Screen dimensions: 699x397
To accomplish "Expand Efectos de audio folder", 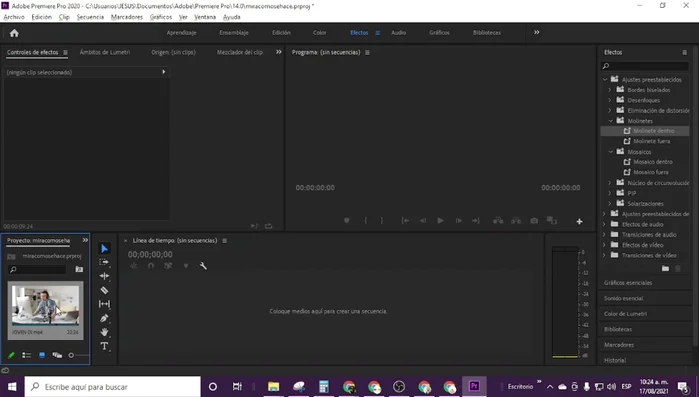I will pyautogui.click(x=605, y=224).
